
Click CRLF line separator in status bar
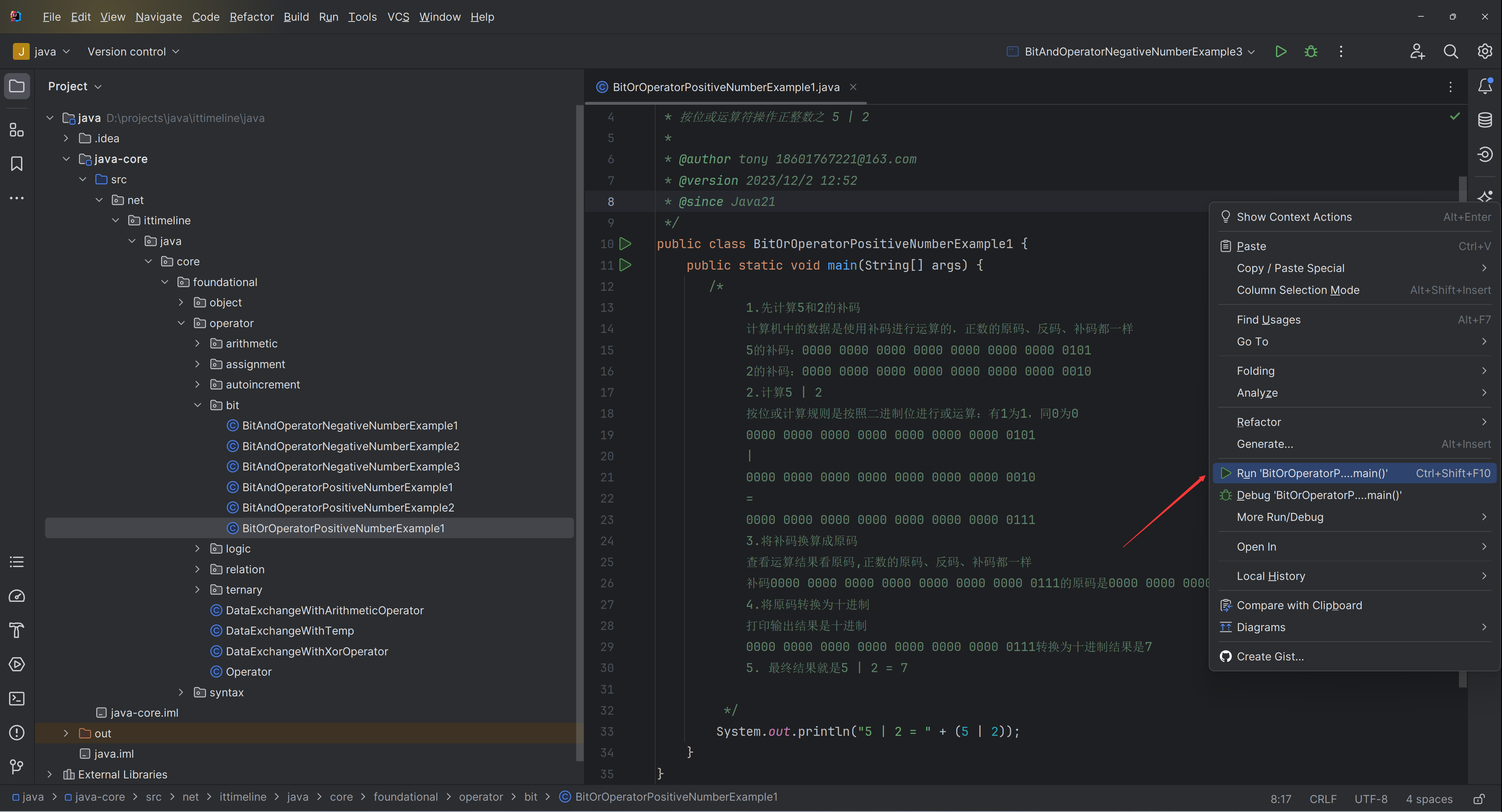tap(1323, 799)
